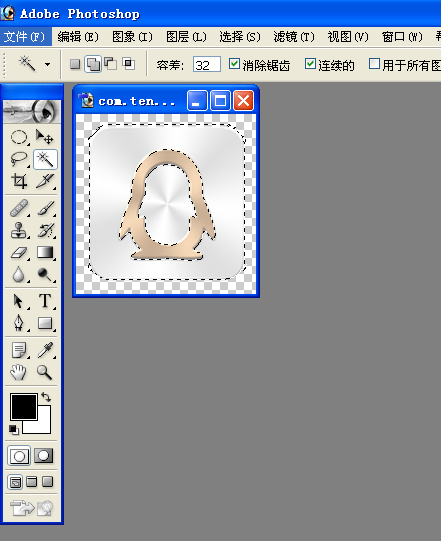Select the Eyedropper tool
This screenshot has width=441, height=541.
coord(45,350)
